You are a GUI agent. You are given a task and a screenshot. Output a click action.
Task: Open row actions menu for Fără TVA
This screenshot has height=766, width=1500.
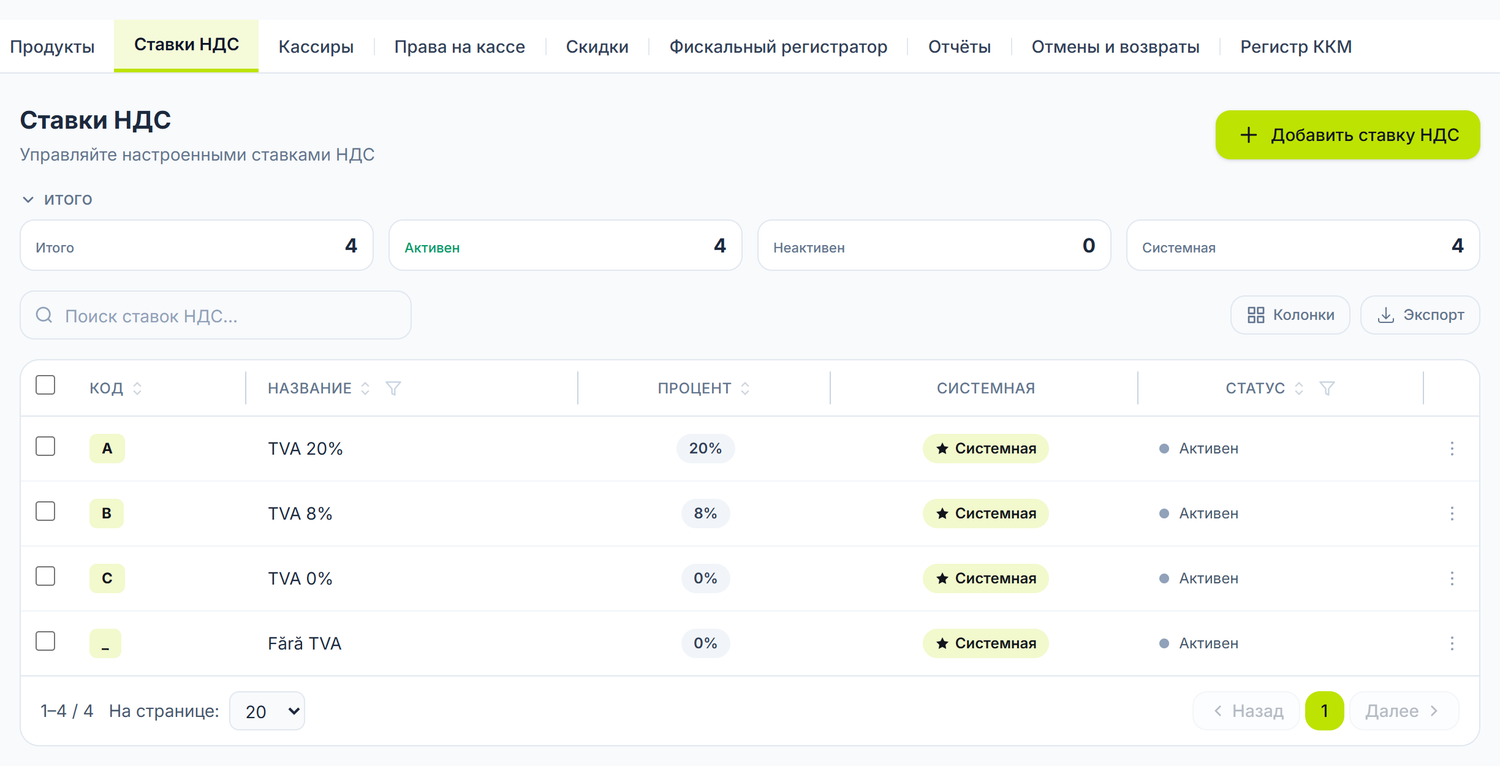coord(1452,644)
